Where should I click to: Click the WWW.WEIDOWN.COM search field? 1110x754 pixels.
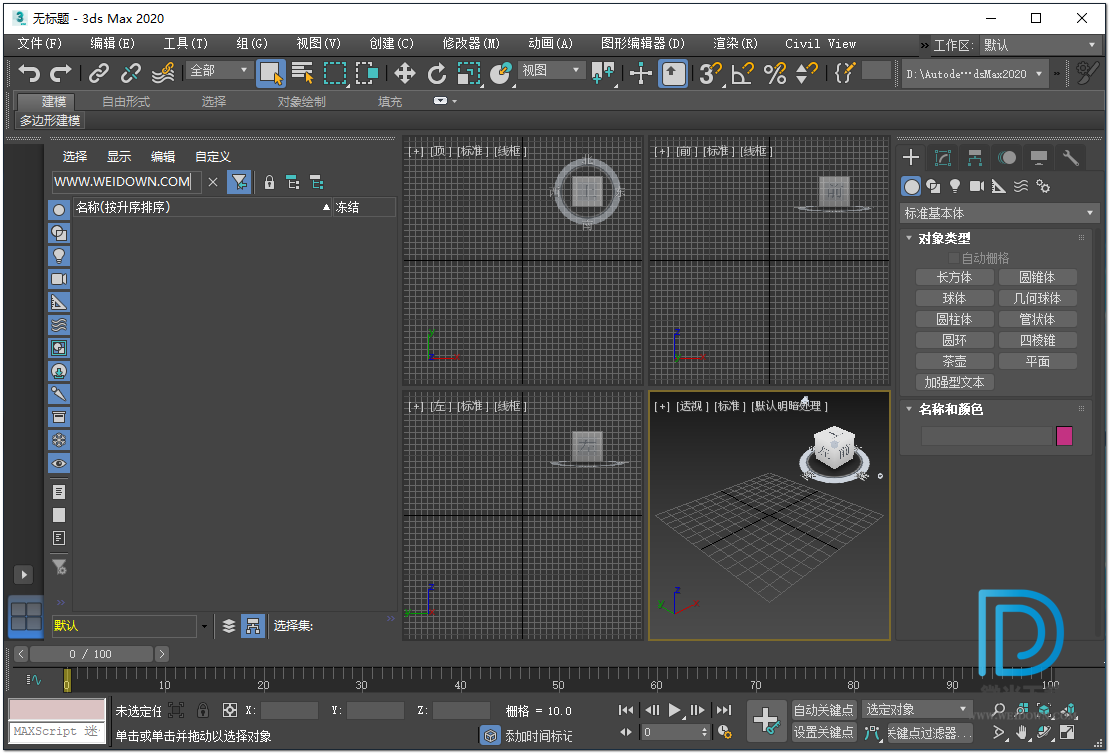[x=126, y=182]
